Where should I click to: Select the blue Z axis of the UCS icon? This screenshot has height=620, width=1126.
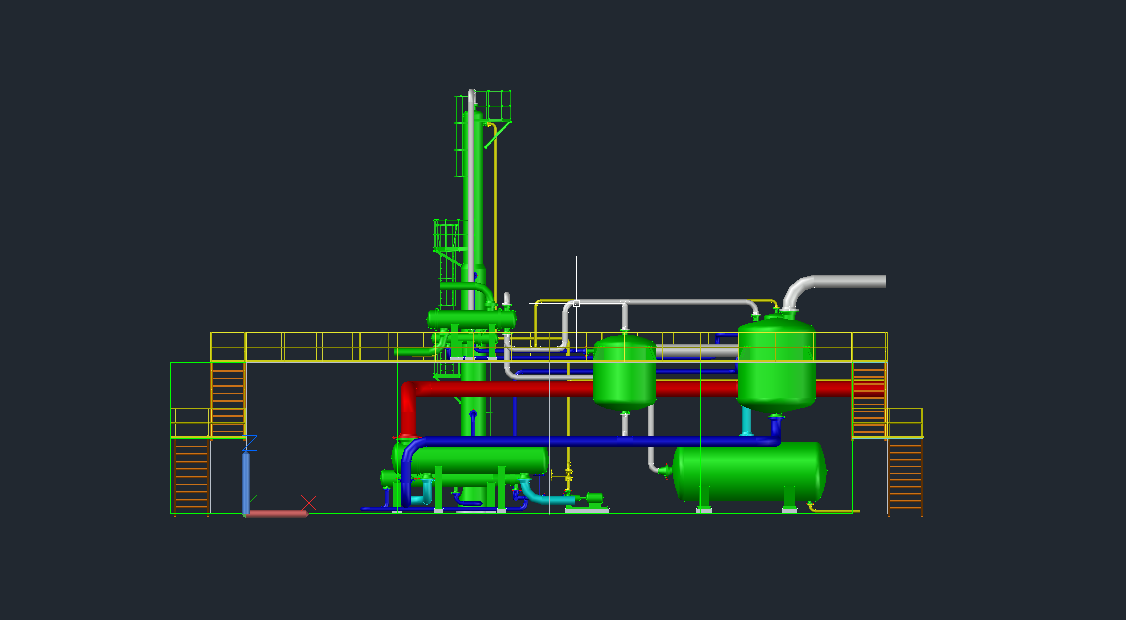click(246, 483)
